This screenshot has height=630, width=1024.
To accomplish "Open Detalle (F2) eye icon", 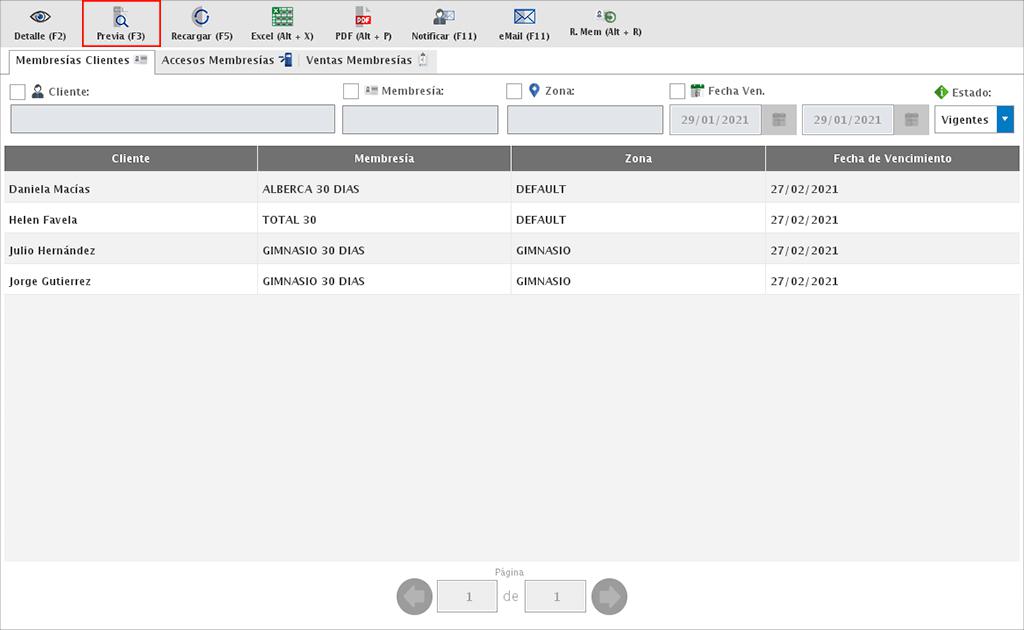I will pyautogui.click(x=40, y=18).
